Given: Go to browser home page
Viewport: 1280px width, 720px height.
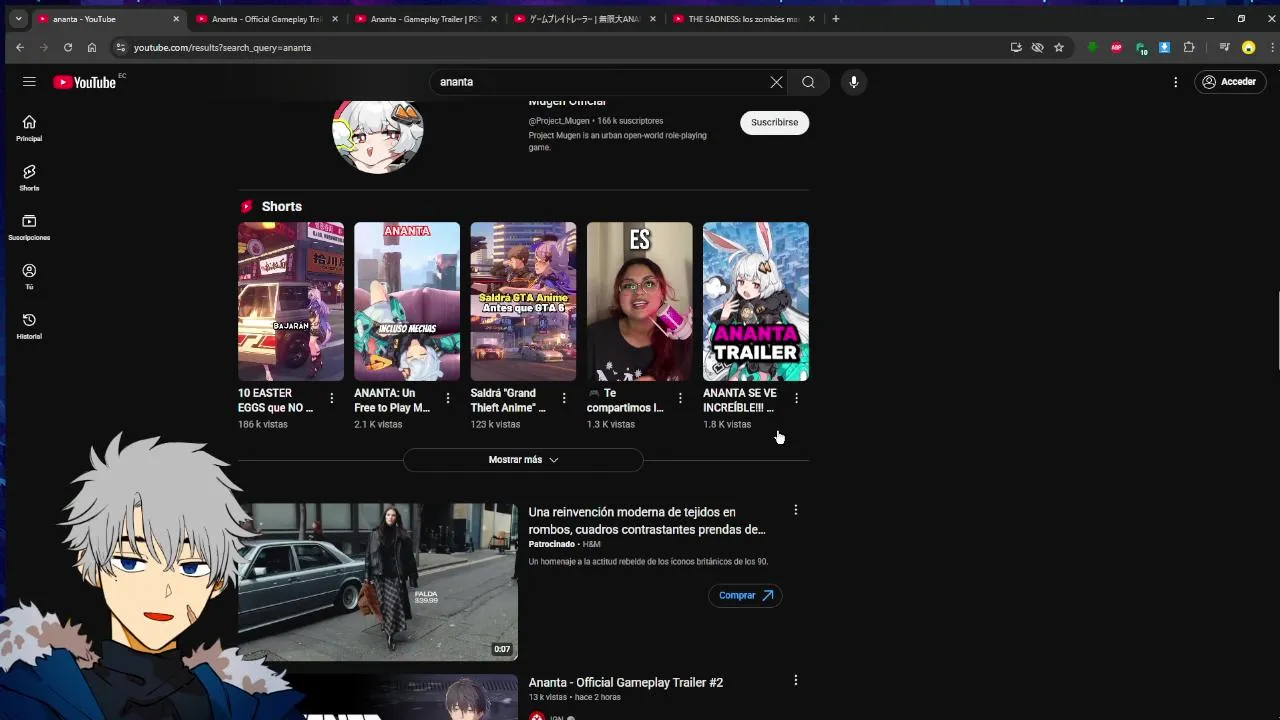Looking at the screenshot, I should coord(92,47).
